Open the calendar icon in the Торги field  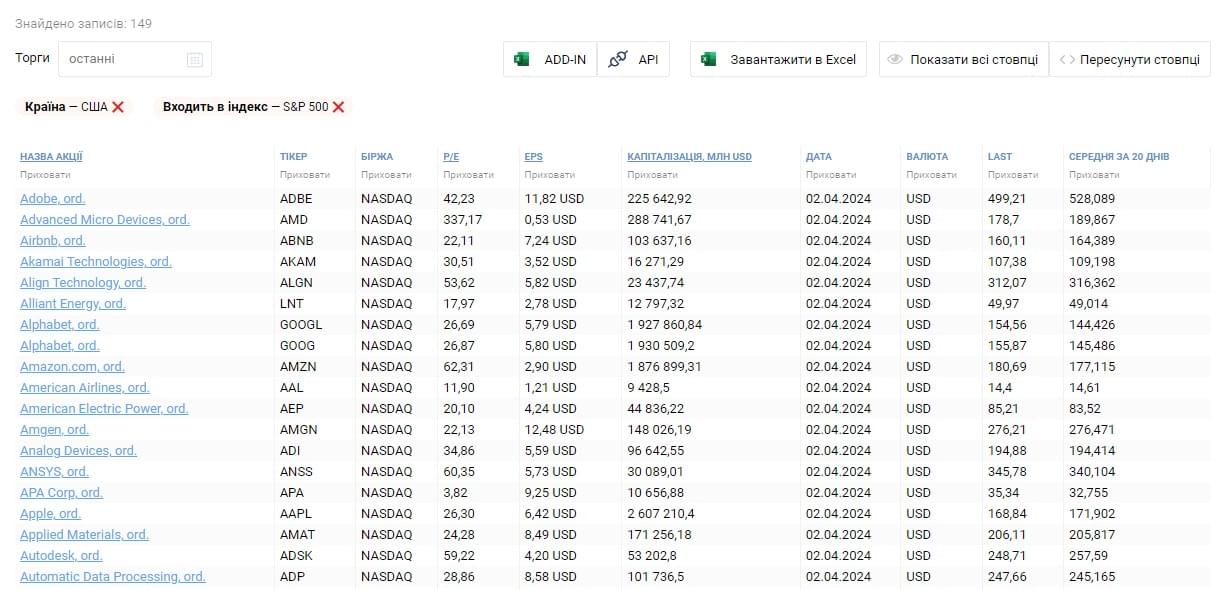(195, 59)
